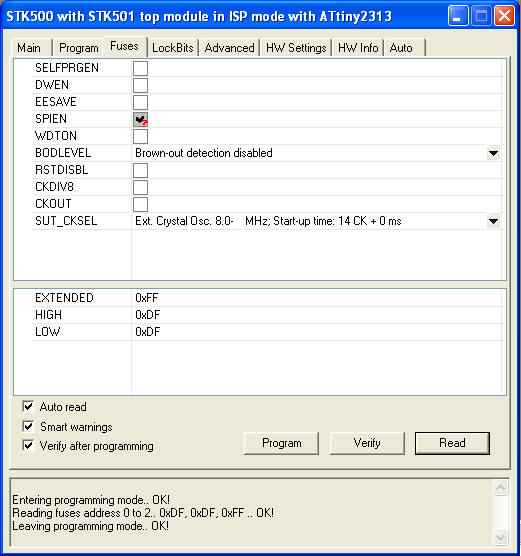Toggle the Smart warnings checkbox
The width and height of the screenshot is (521, 556).
tap(28, 426)
